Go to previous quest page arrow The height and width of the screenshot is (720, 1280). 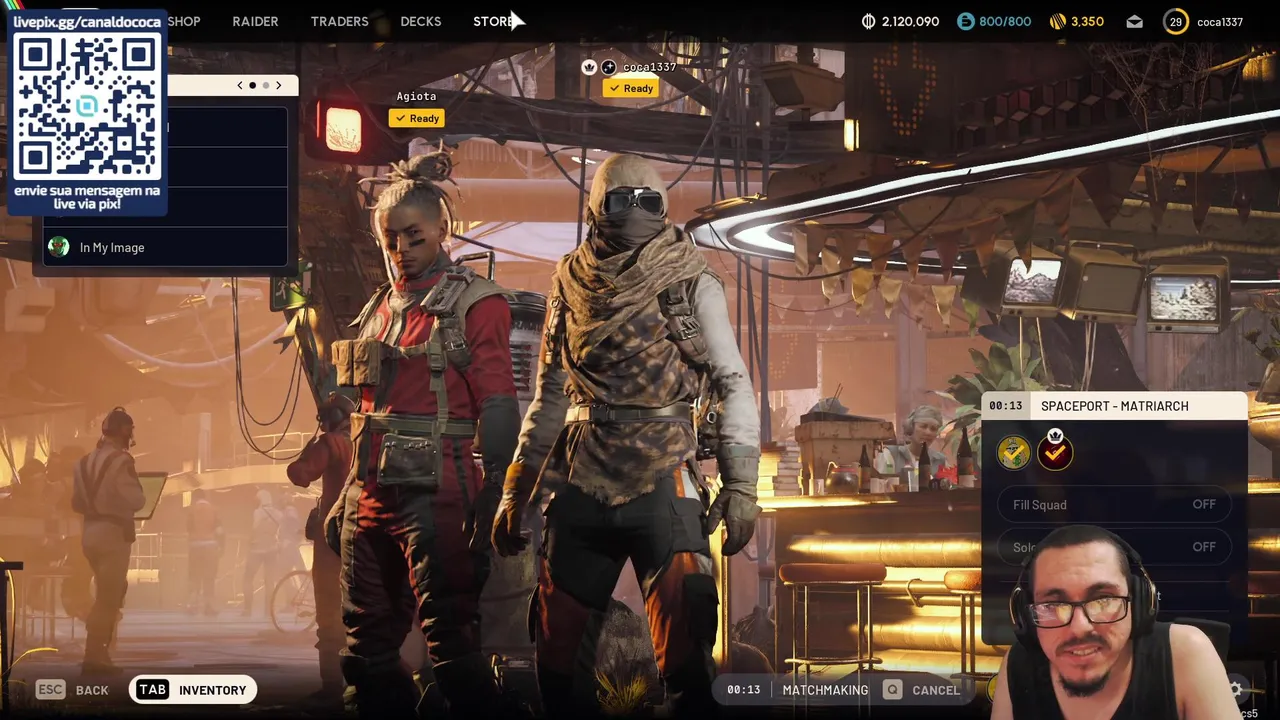tap(240, 85)
